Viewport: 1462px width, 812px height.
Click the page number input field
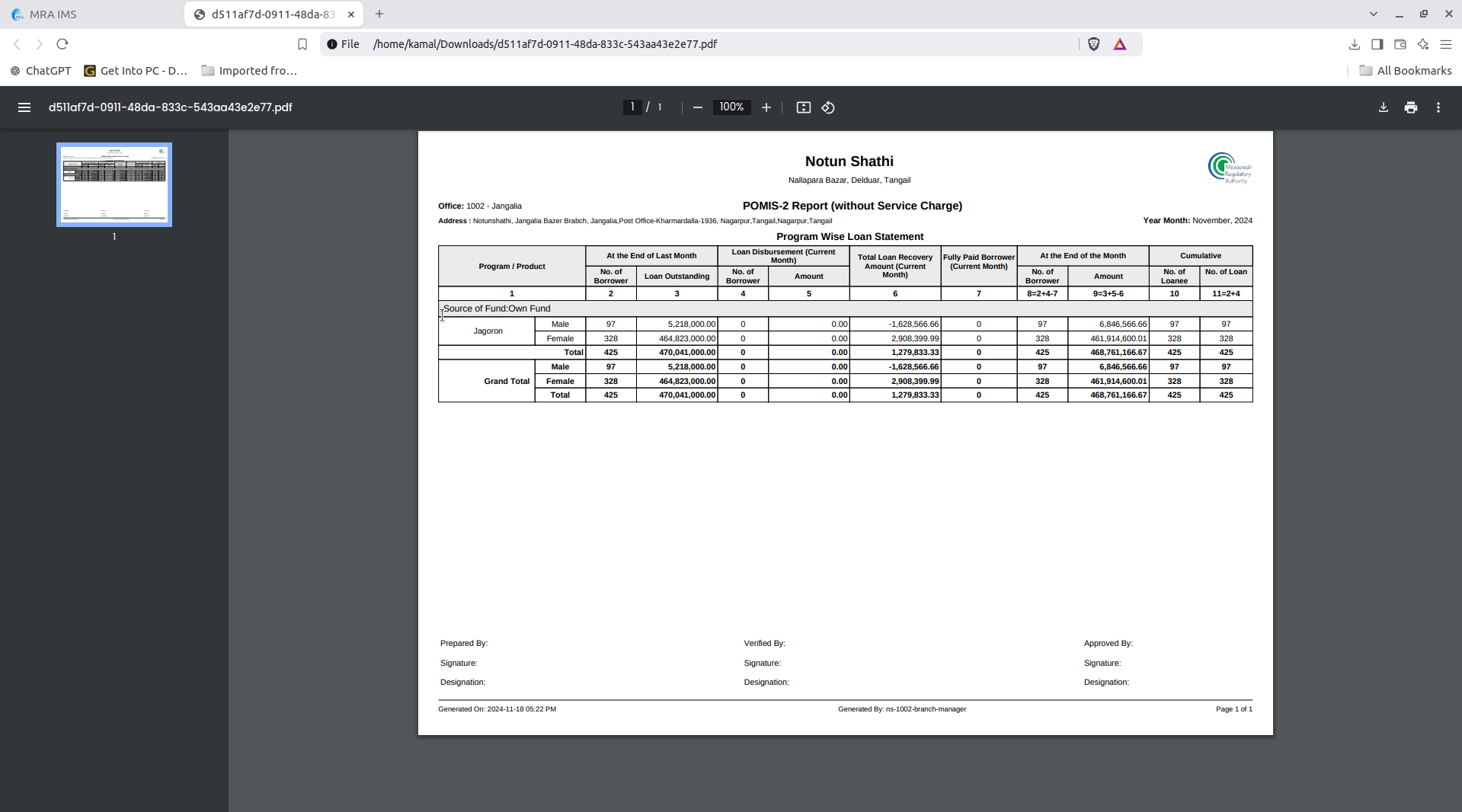(632, 107)
